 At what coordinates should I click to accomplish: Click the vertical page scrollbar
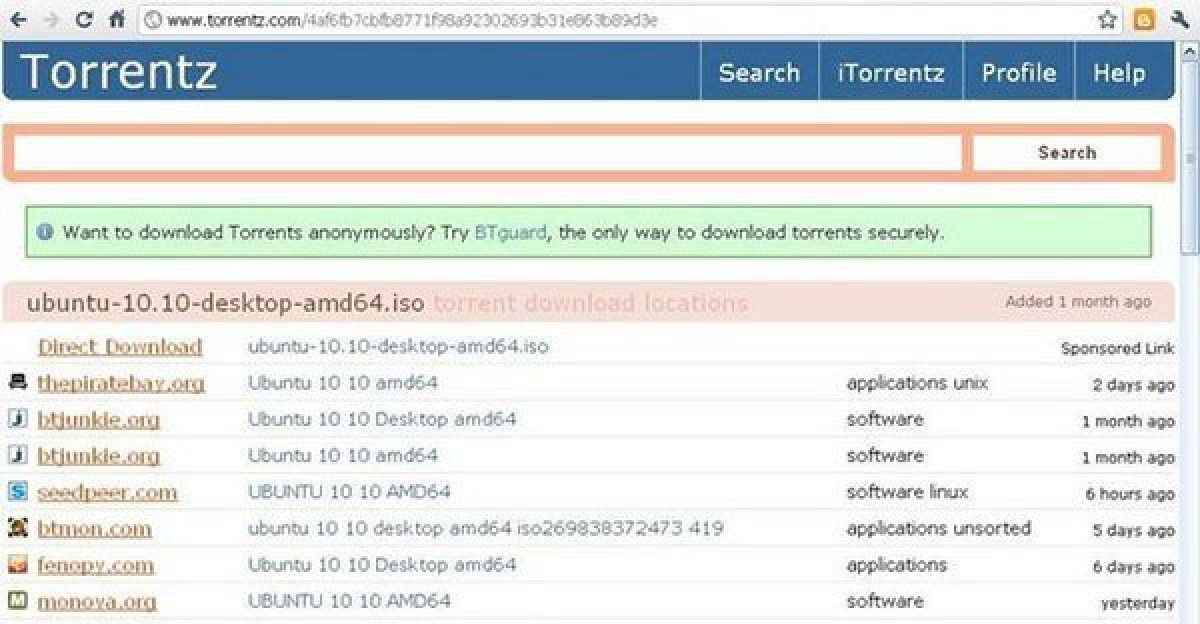(x=1190, y=330)
